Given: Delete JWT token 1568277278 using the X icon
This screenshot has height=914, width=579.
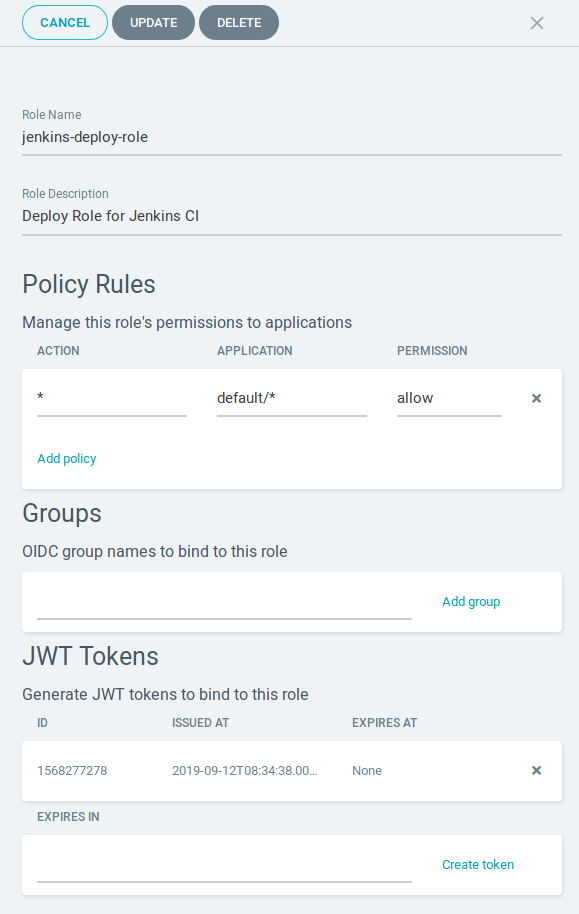Looking at the screenshot, I should [x=536, y=770].
